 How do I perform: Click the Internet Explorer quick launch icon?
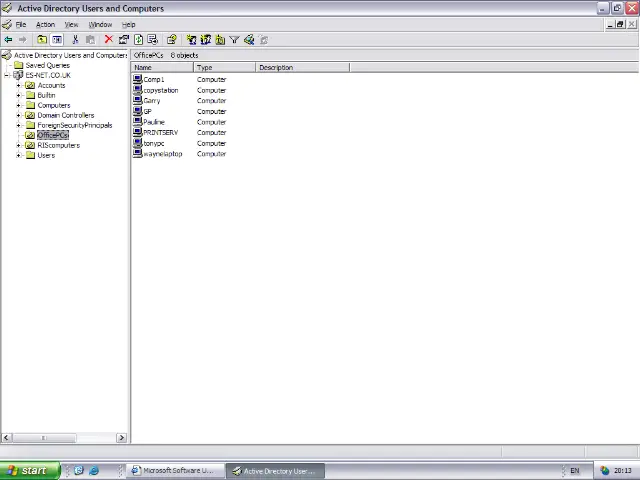click(x=94, y=471)
